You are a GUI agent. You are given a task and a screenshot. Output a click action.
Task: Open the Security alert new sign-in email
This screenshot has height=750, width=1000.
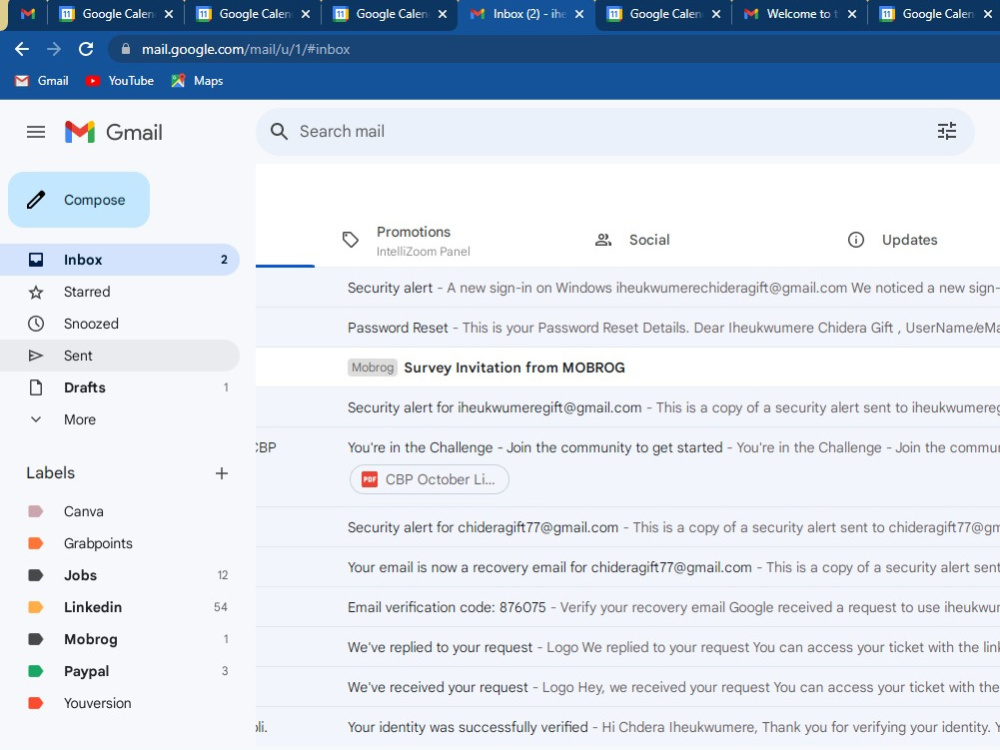click(628, 288)
